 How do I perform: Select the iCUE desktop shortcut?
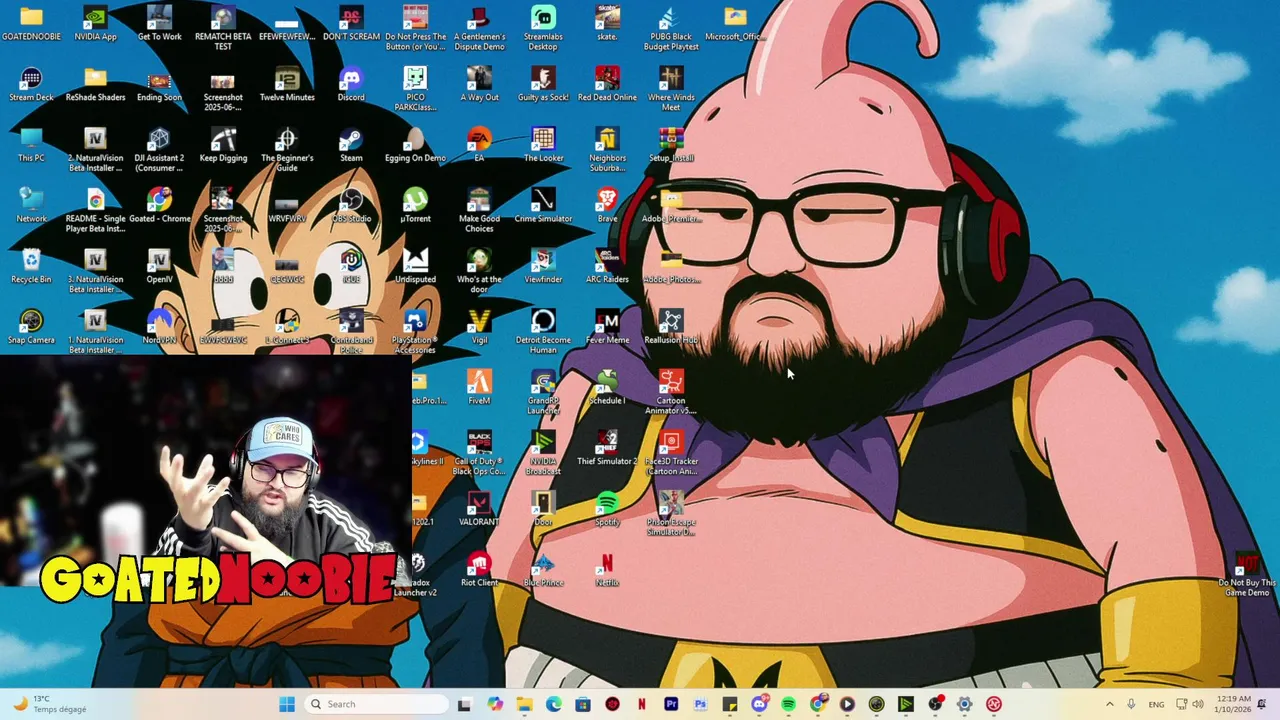tap(351, 267)
